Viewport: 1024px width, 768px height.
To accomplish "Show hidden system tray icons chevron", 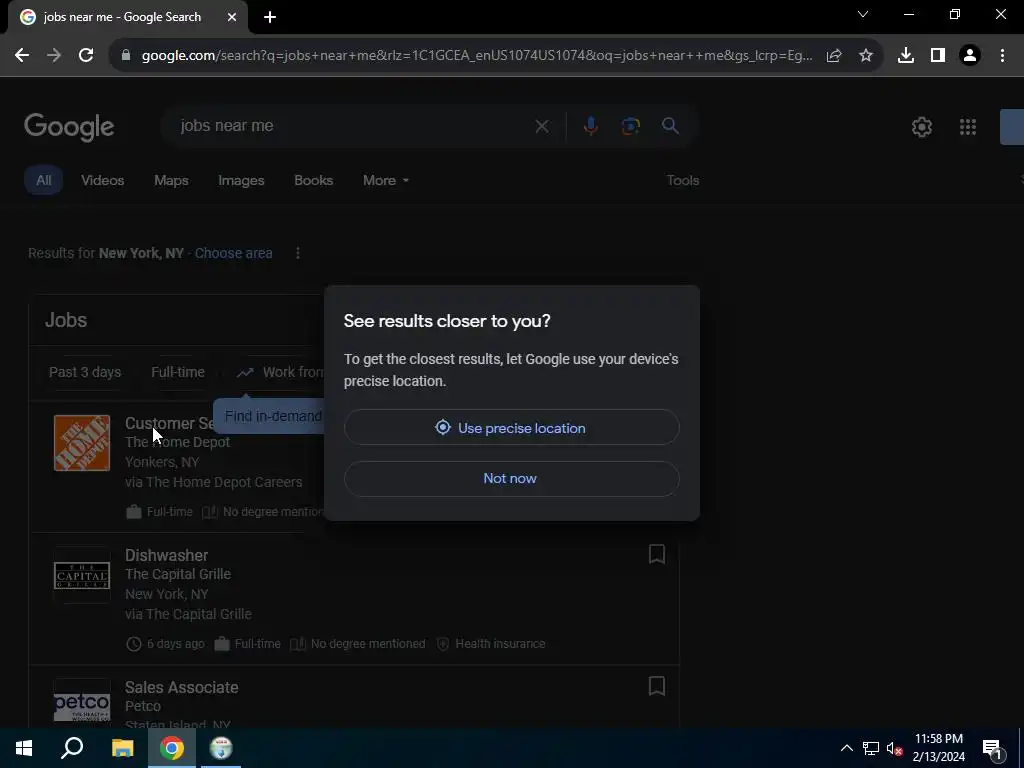I will 846,748.
